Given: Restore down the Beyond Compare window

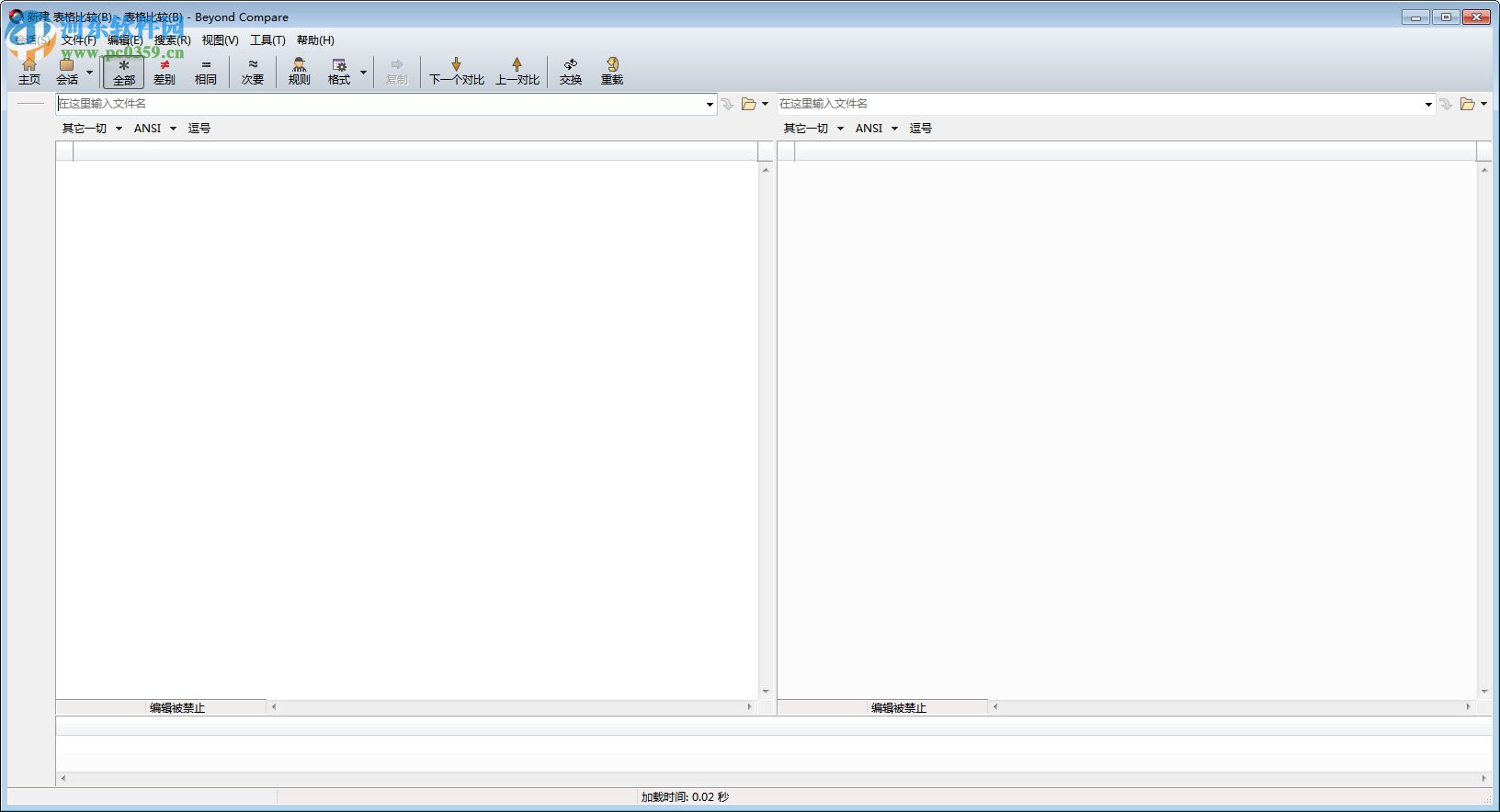Looking at the screenshot, I should tap(1446, 17).
